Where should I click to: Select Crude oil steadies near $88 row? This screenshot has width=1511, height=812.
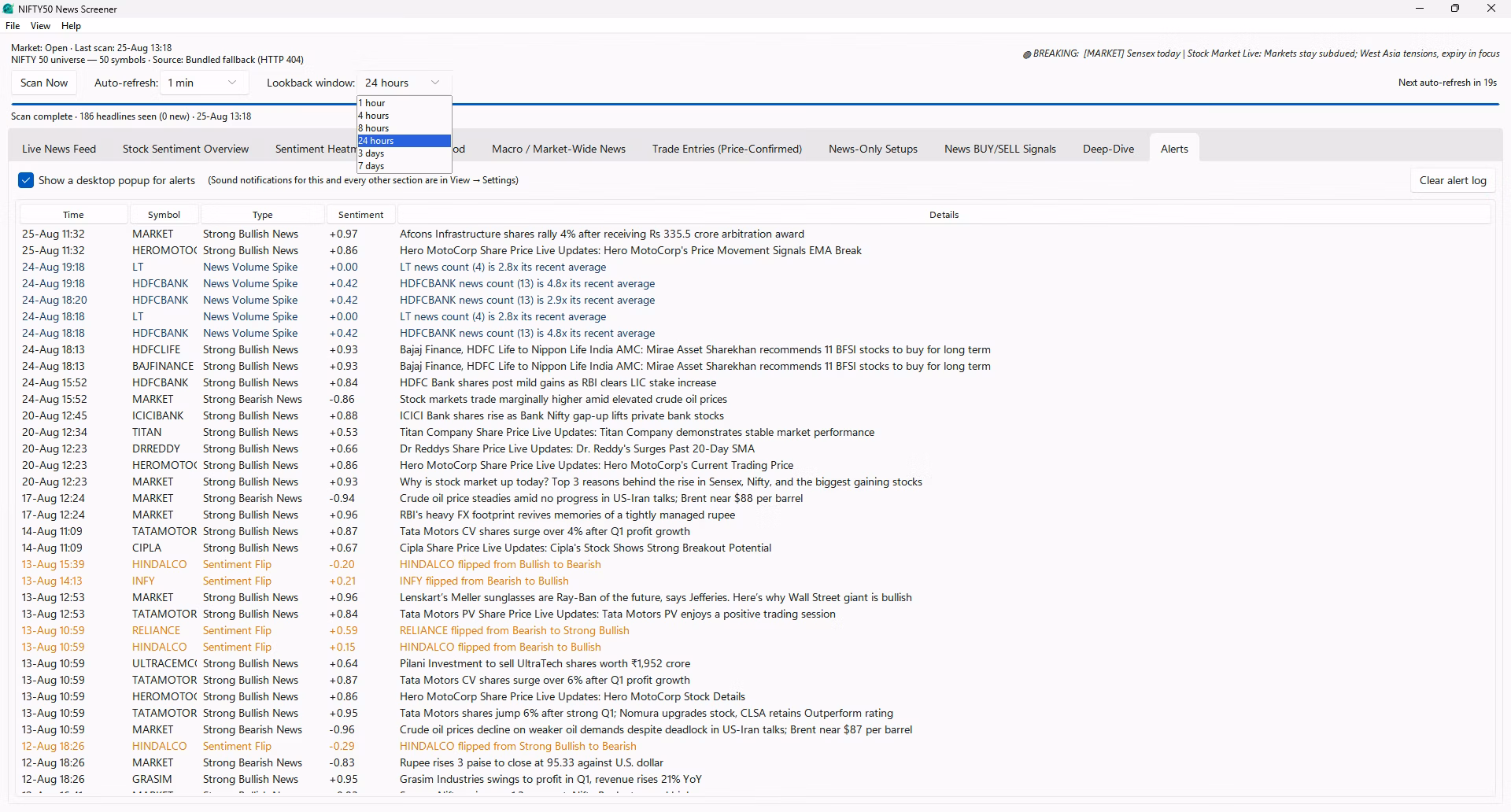(x=755, y=498)
